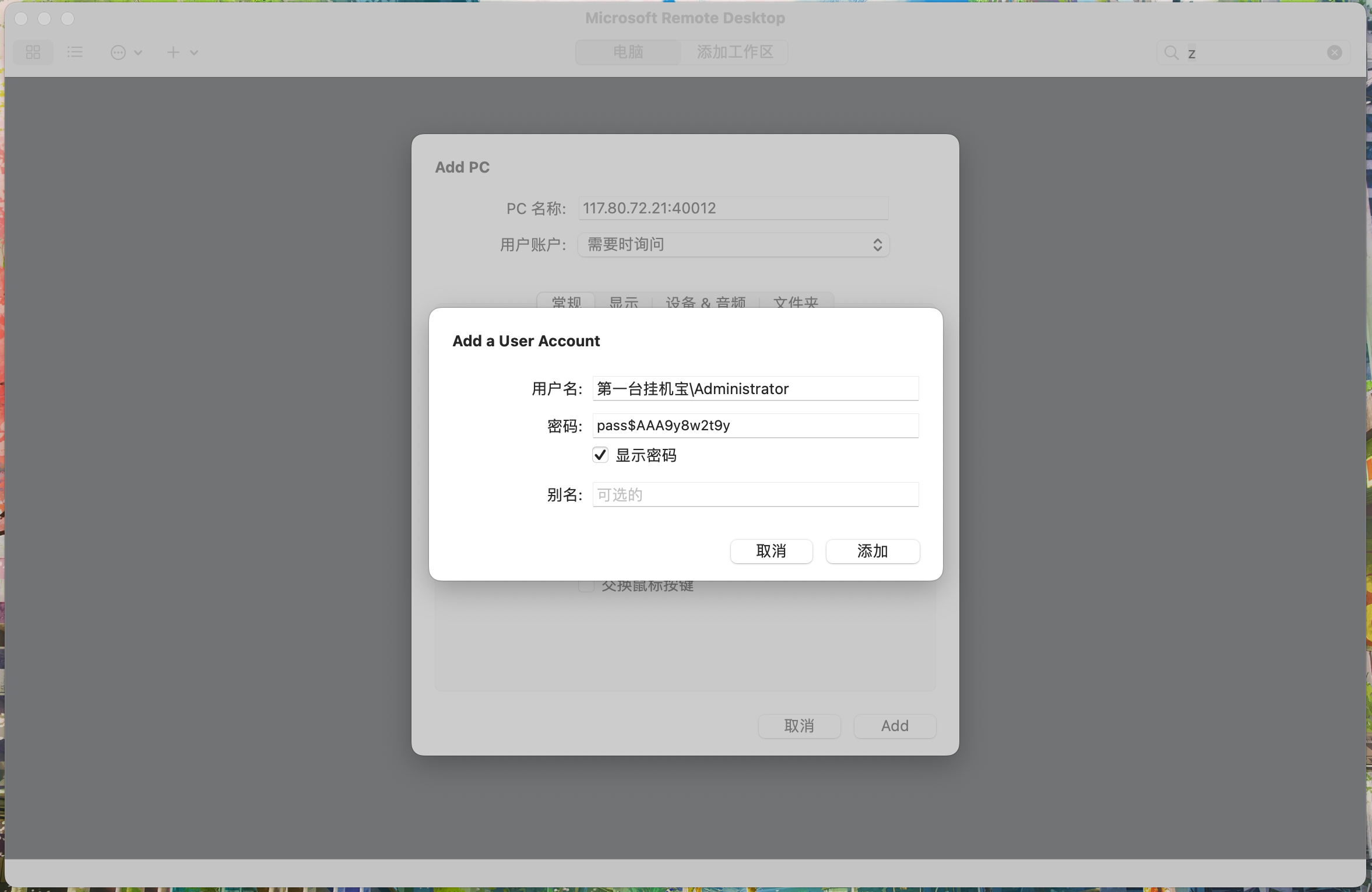The height and width of the screenshot is (892, 1372).
Task: Click the 密码 input field
Action: coord(755,425)
